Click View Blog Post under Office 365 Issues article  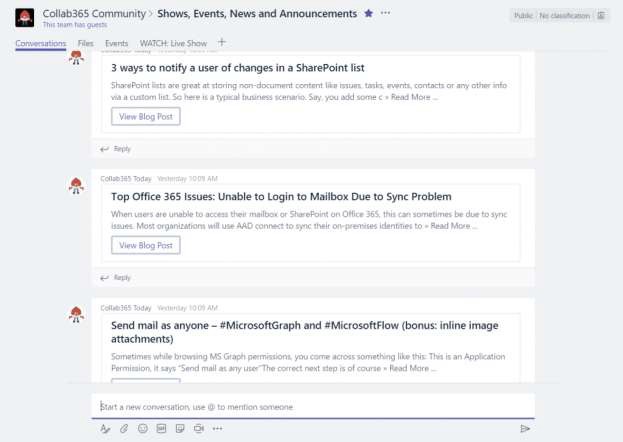(146, 245)
